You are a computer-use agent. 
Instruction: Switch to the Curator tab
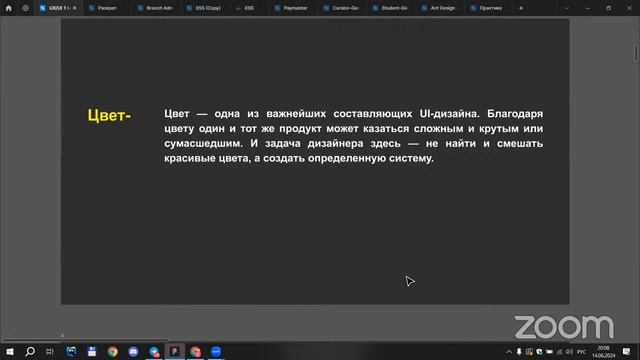tap(341, 8)
